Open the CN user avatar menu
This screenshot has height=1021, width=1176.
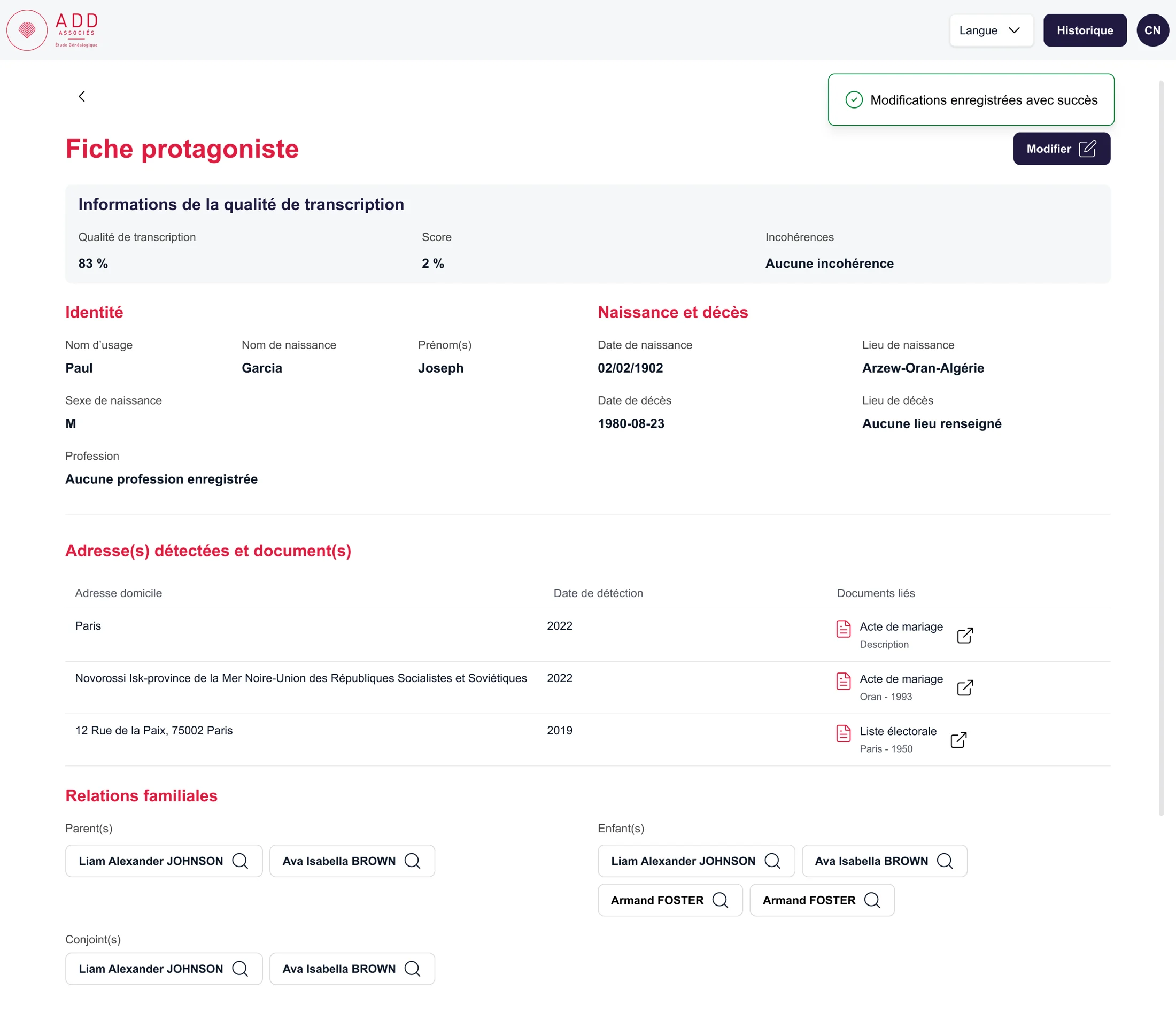click(x=1152, y=30)
